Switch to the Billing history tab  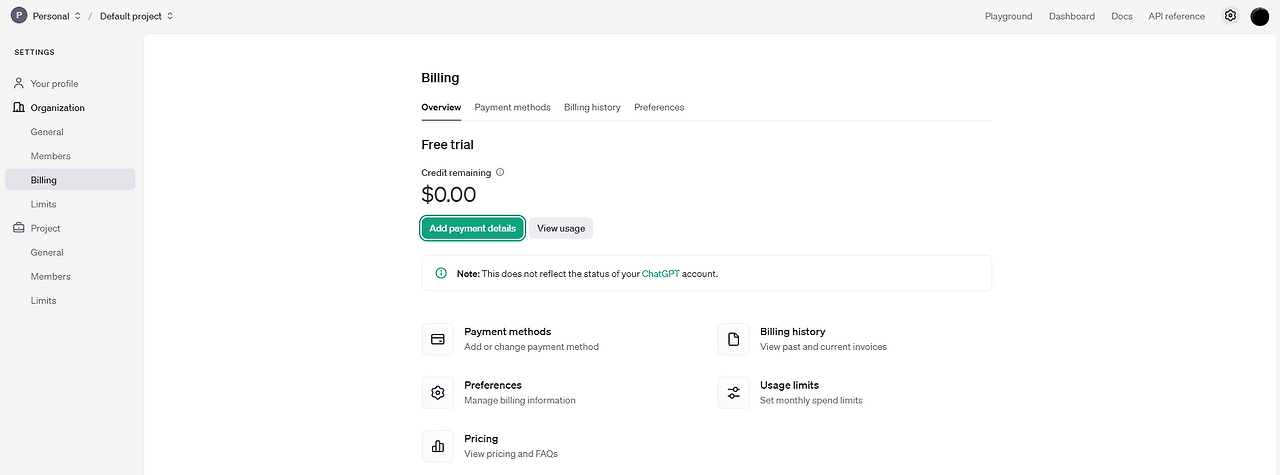[592, 107]
